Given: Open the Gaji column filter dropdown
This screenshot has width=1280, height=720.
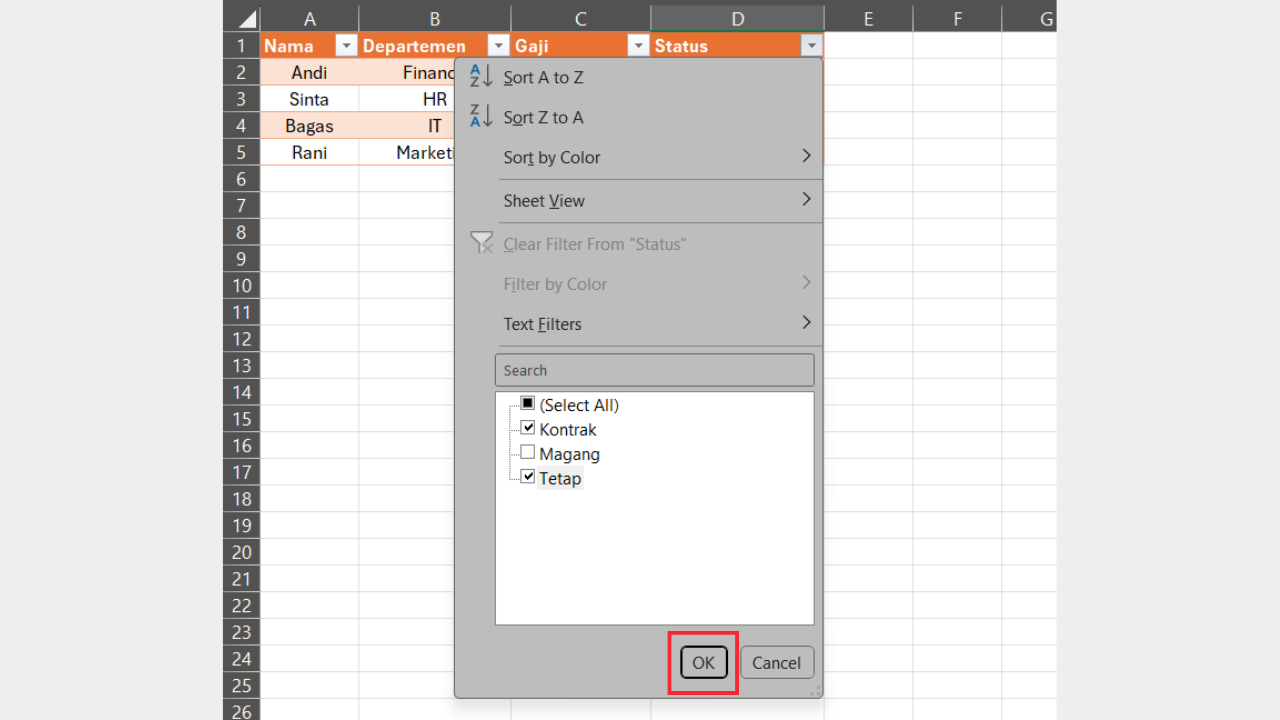Looking at the screenshot, I should (638, 46).
